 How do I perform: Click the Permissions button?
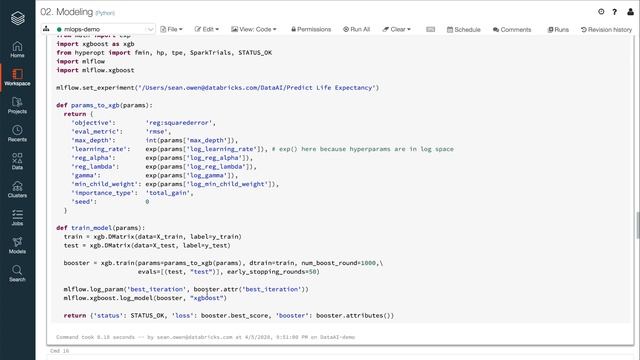click(x=311, y=29)
